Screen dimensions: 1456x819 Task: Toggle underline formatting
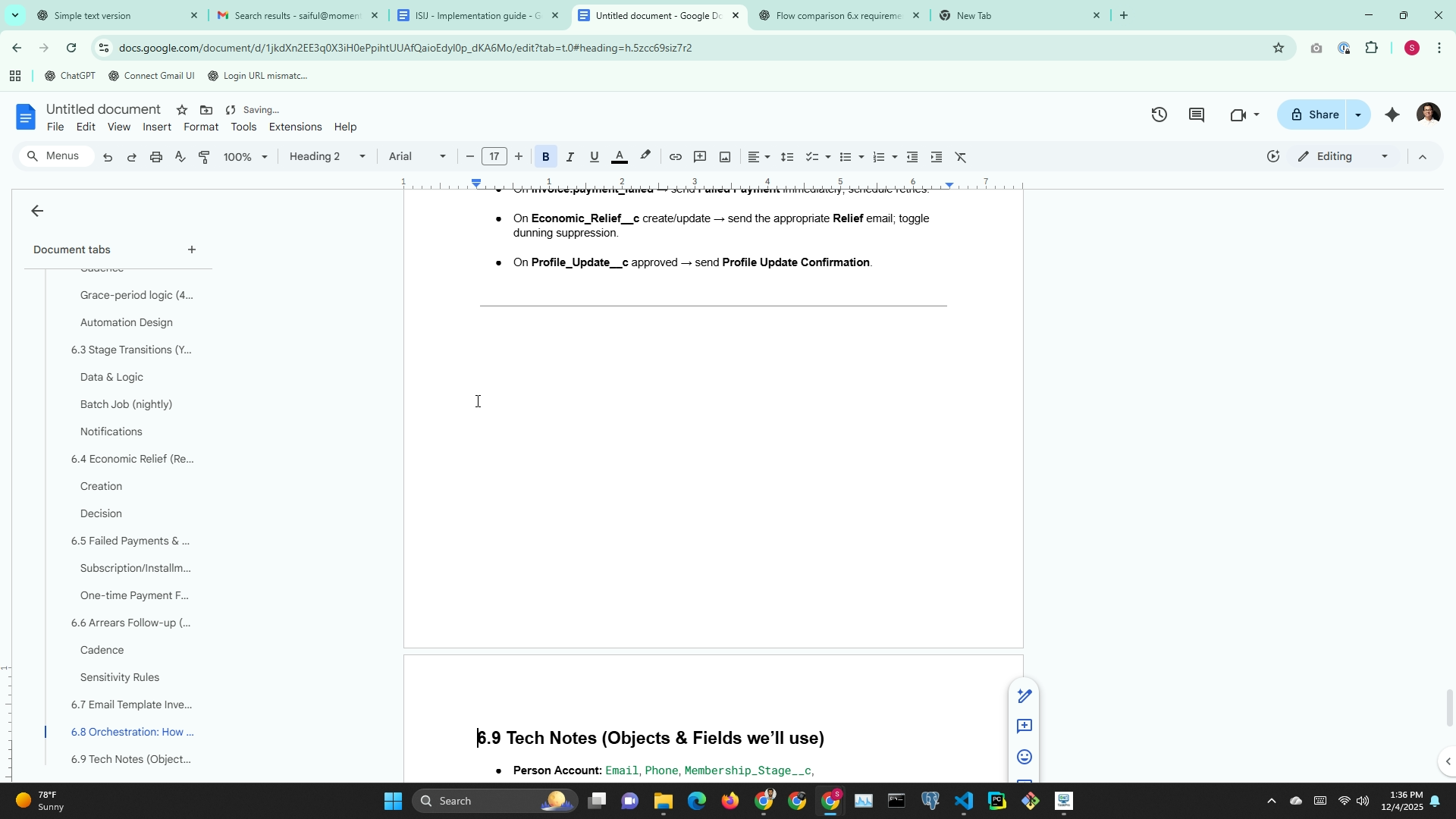(x=594, y=157)
